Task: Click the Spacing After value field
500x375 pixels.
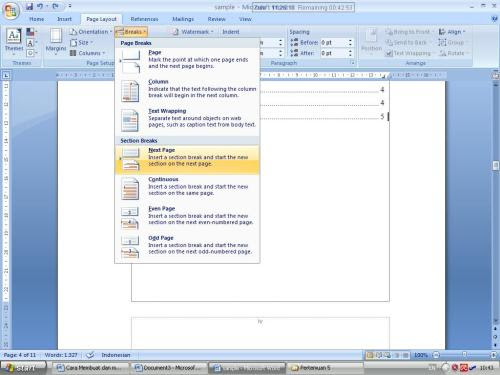Action: click(334, 53)
